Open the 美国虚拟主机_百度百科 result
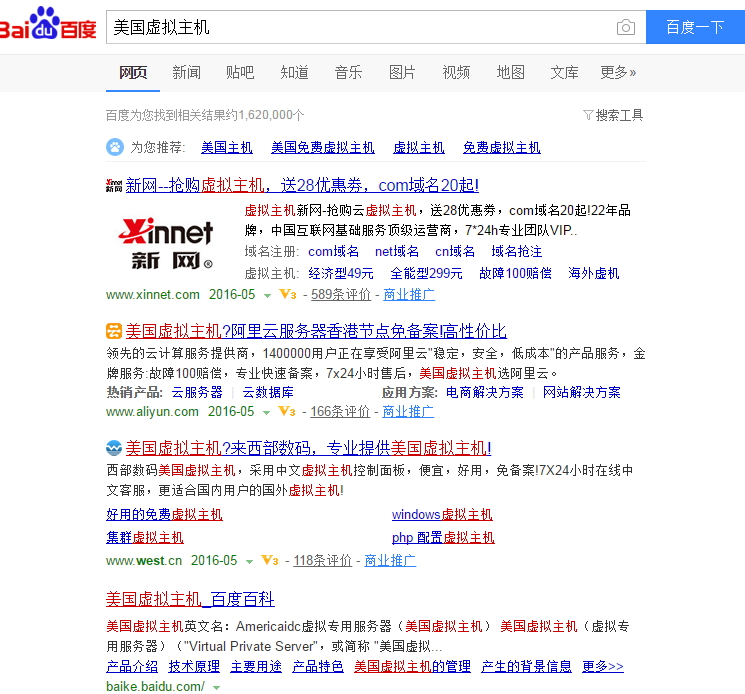This screenshot has width=745, height=694. (x=190, y=600)
